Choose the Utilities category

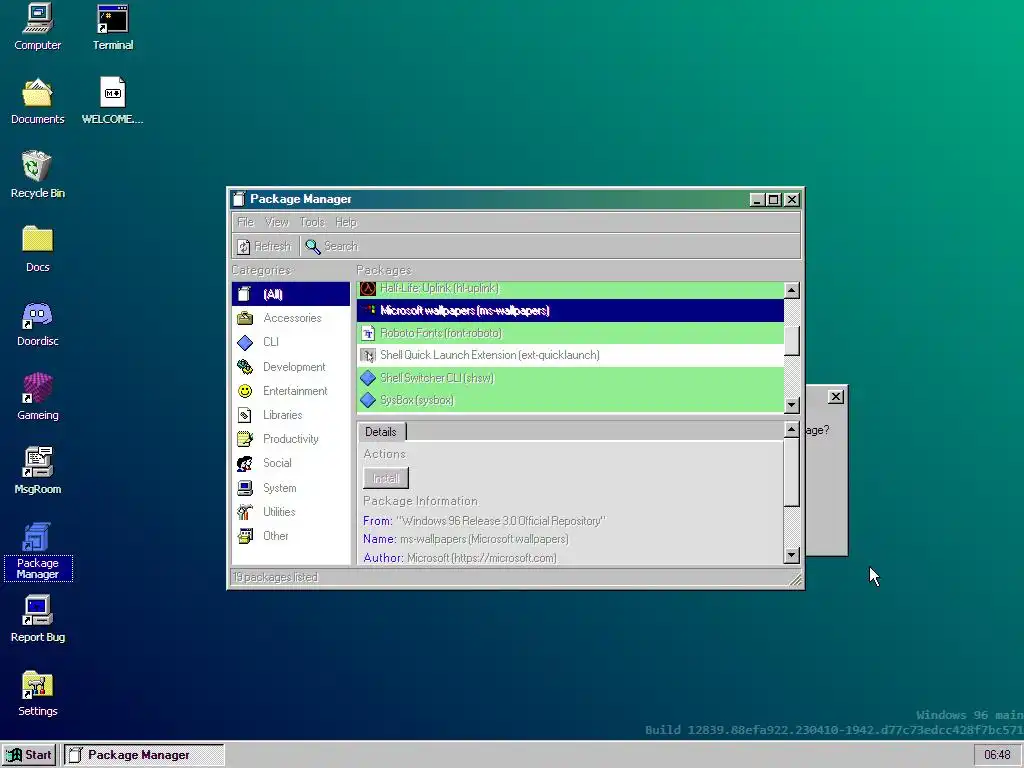point(291,511)
